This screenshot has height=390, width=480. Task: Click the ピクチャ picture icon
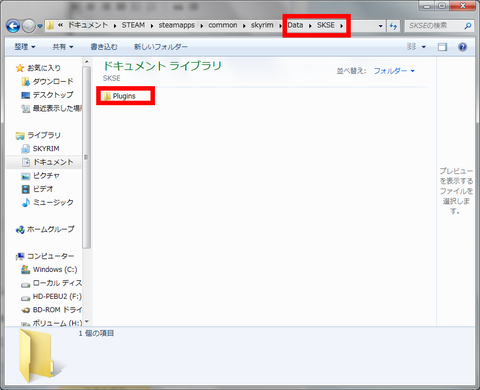point(25,176)
